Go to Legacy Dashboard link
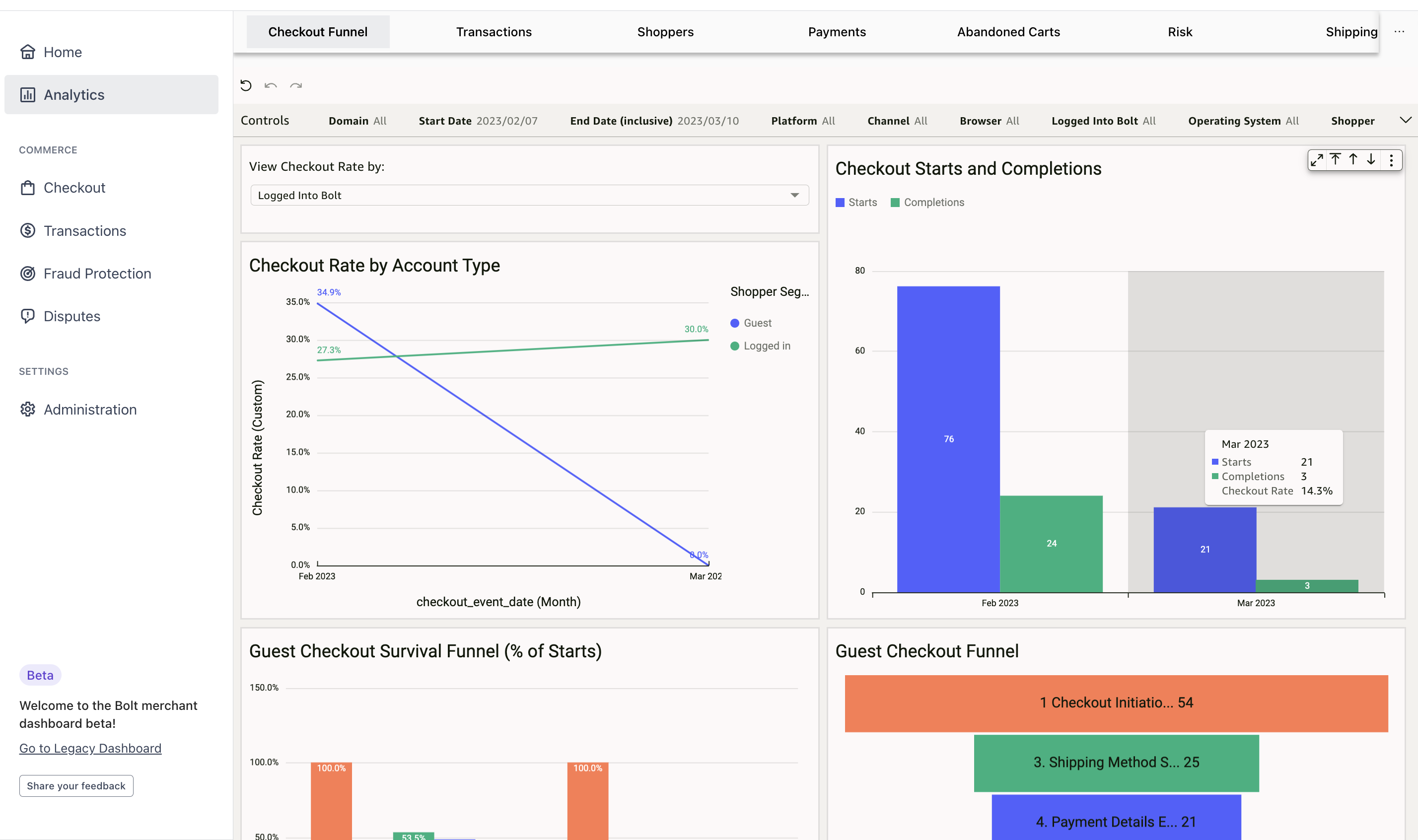The image size is (1418, 840). point(90,748)
